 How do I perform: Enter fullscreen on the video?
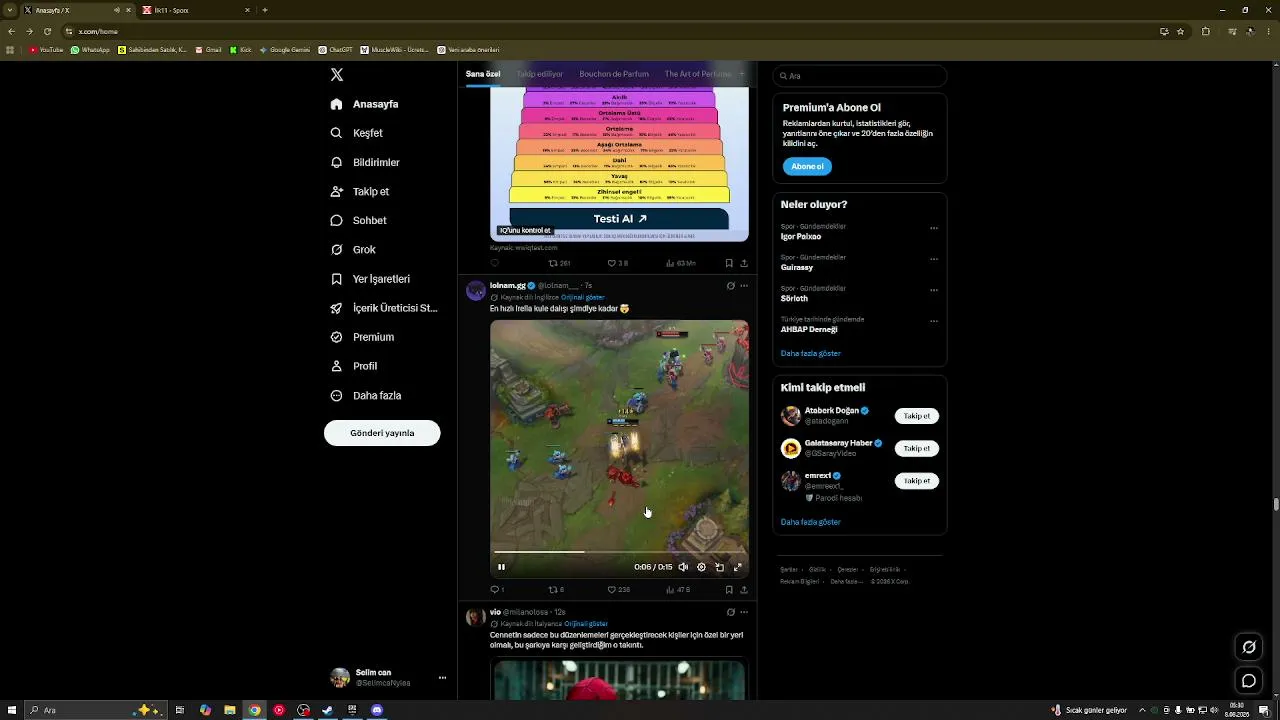[738, 567]
